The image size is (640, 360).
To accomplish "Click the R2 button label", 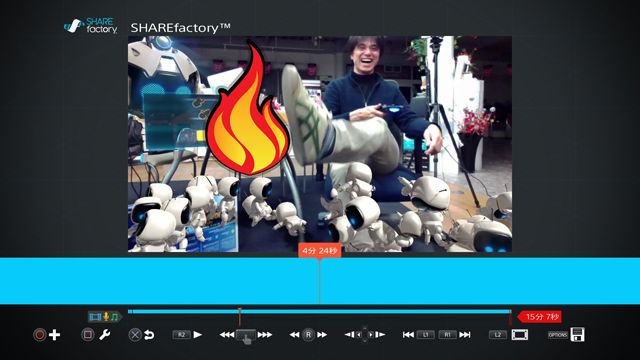I will pos(182,335).
